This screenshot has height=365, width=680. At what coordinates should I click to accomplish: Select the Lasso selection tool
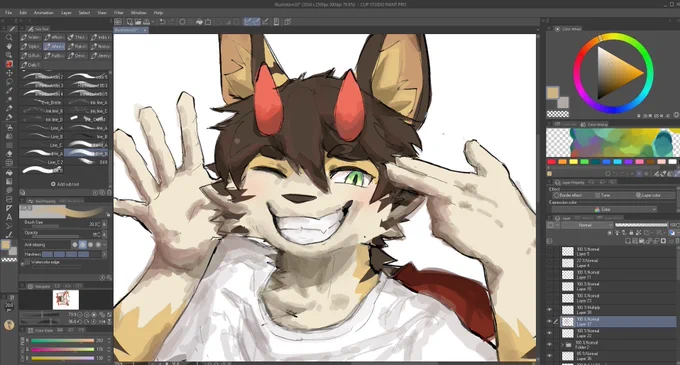[9, 81]
